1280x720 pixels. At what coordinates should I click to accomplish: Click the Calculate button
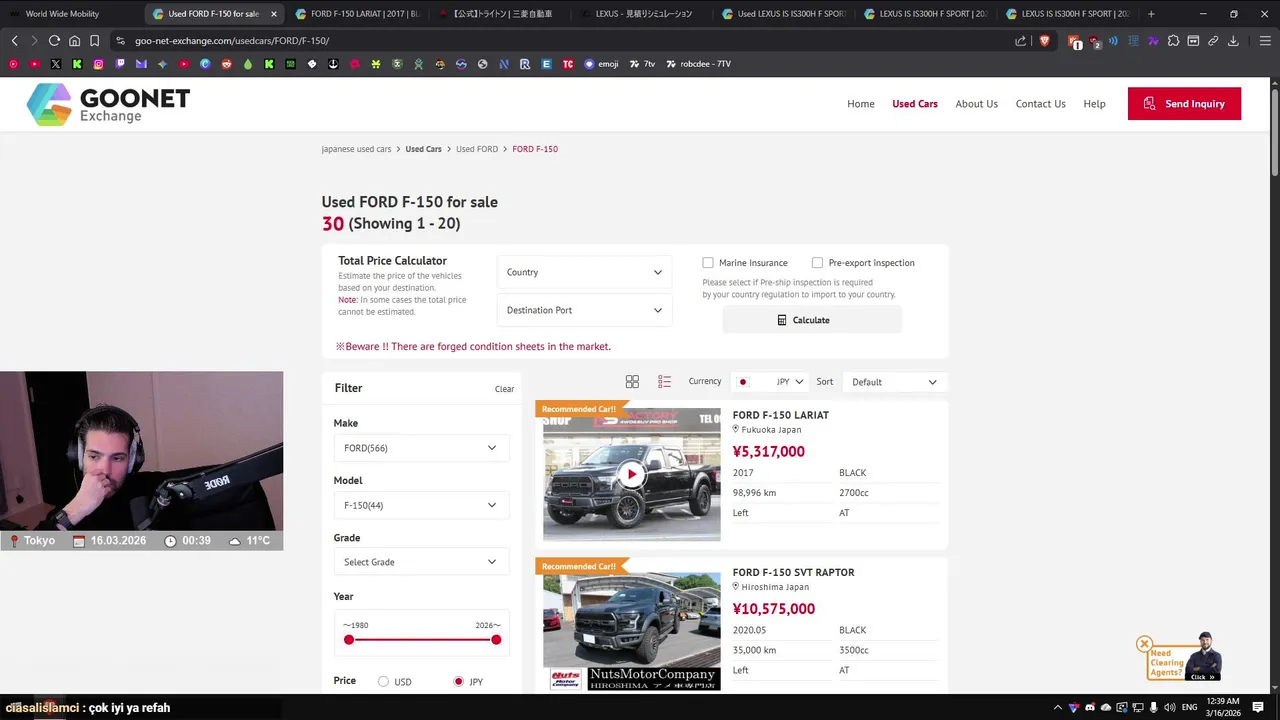click(811, 320)
